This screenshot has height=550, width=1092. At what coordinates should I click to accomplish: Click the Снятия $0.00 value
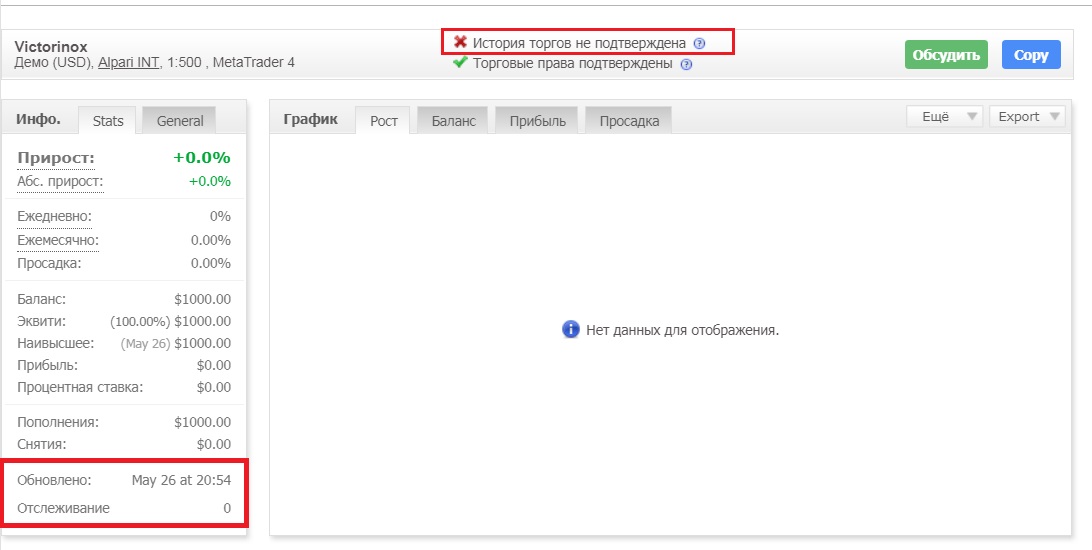(214, 444)
